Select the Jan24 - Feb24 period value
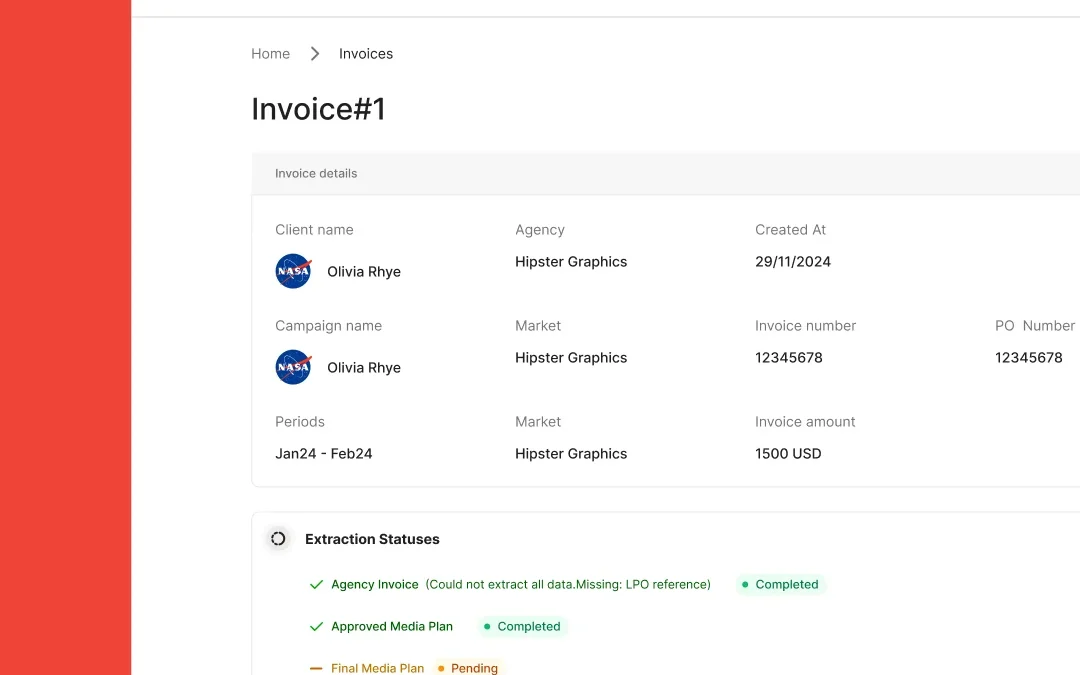1080x675 pixels. [324, 453]
